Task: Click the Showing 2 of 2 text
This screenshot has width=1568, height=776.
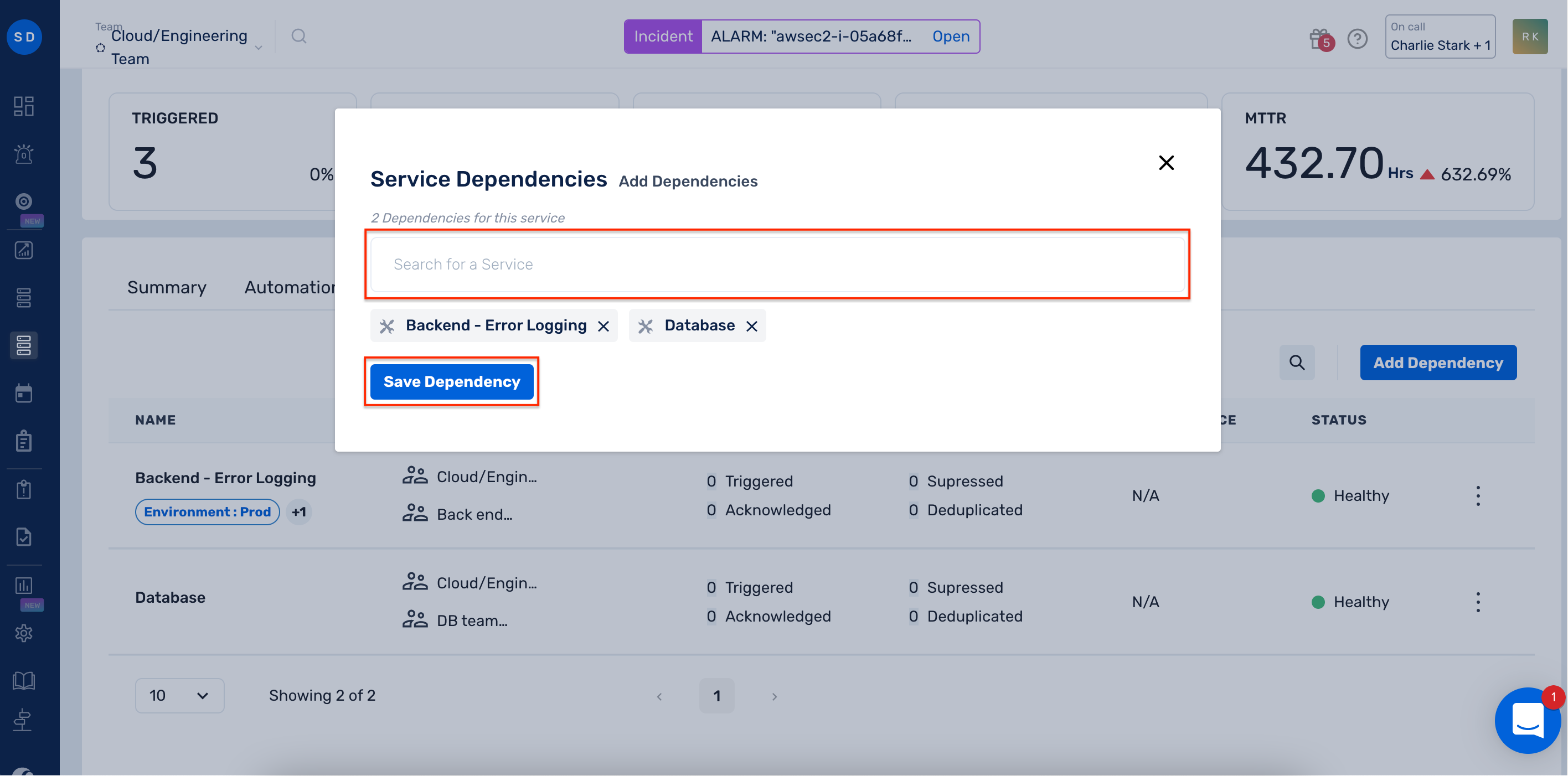Action: tap(322, 696)
